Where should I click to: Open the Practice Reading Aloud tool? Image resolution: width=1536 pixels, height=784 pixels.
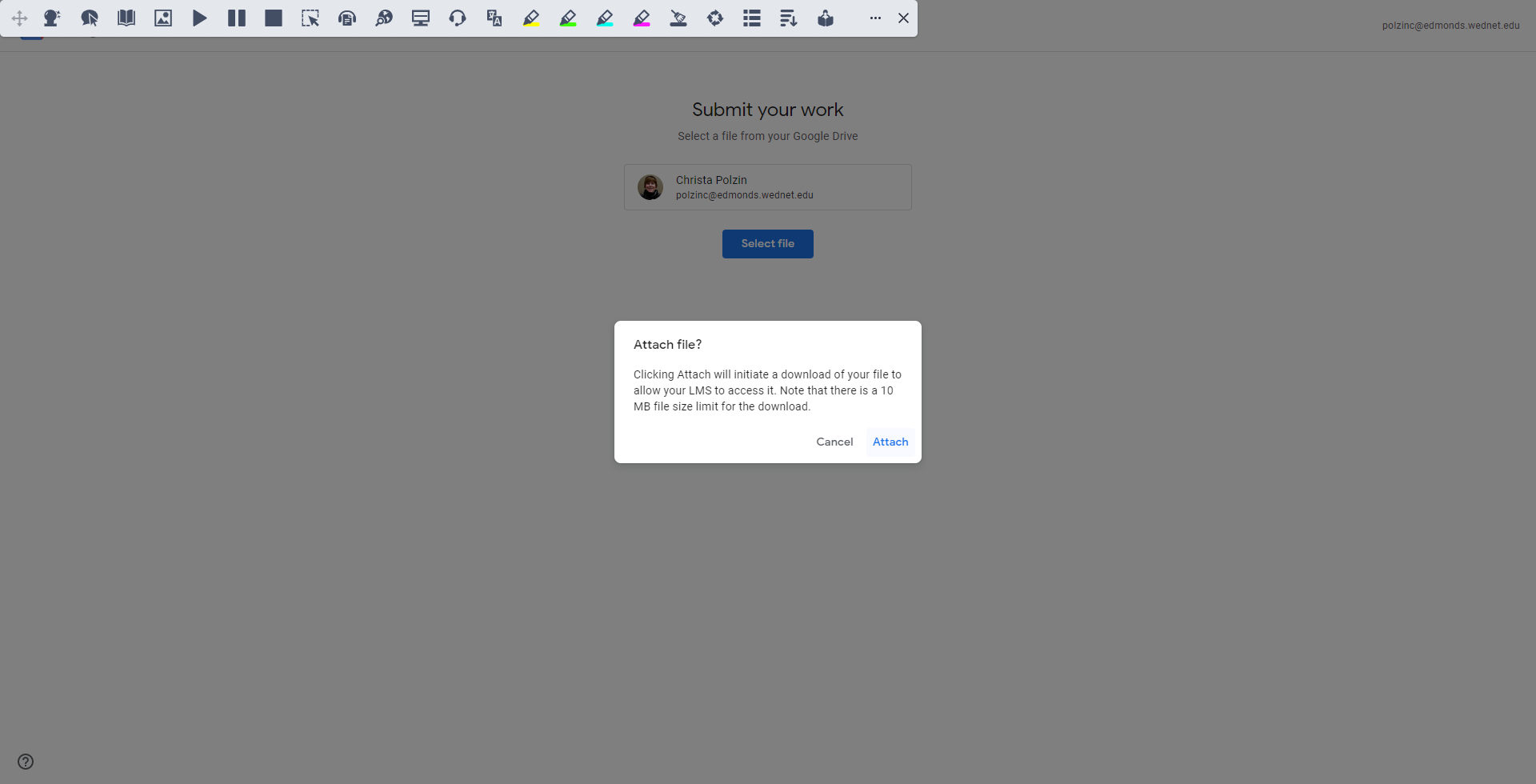tap(826, 18)
